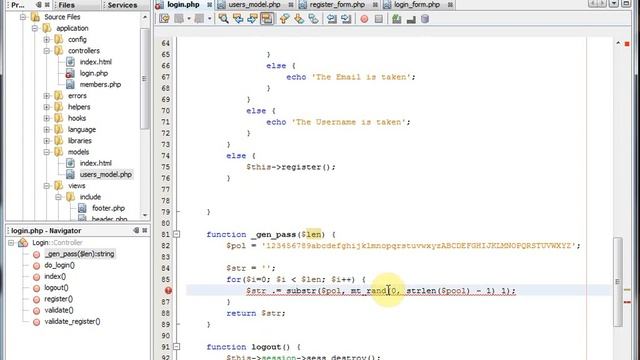Select users_model.php in the models folder
The height and width of the screenshot is (360, 640).
click(x=106, y=174)
